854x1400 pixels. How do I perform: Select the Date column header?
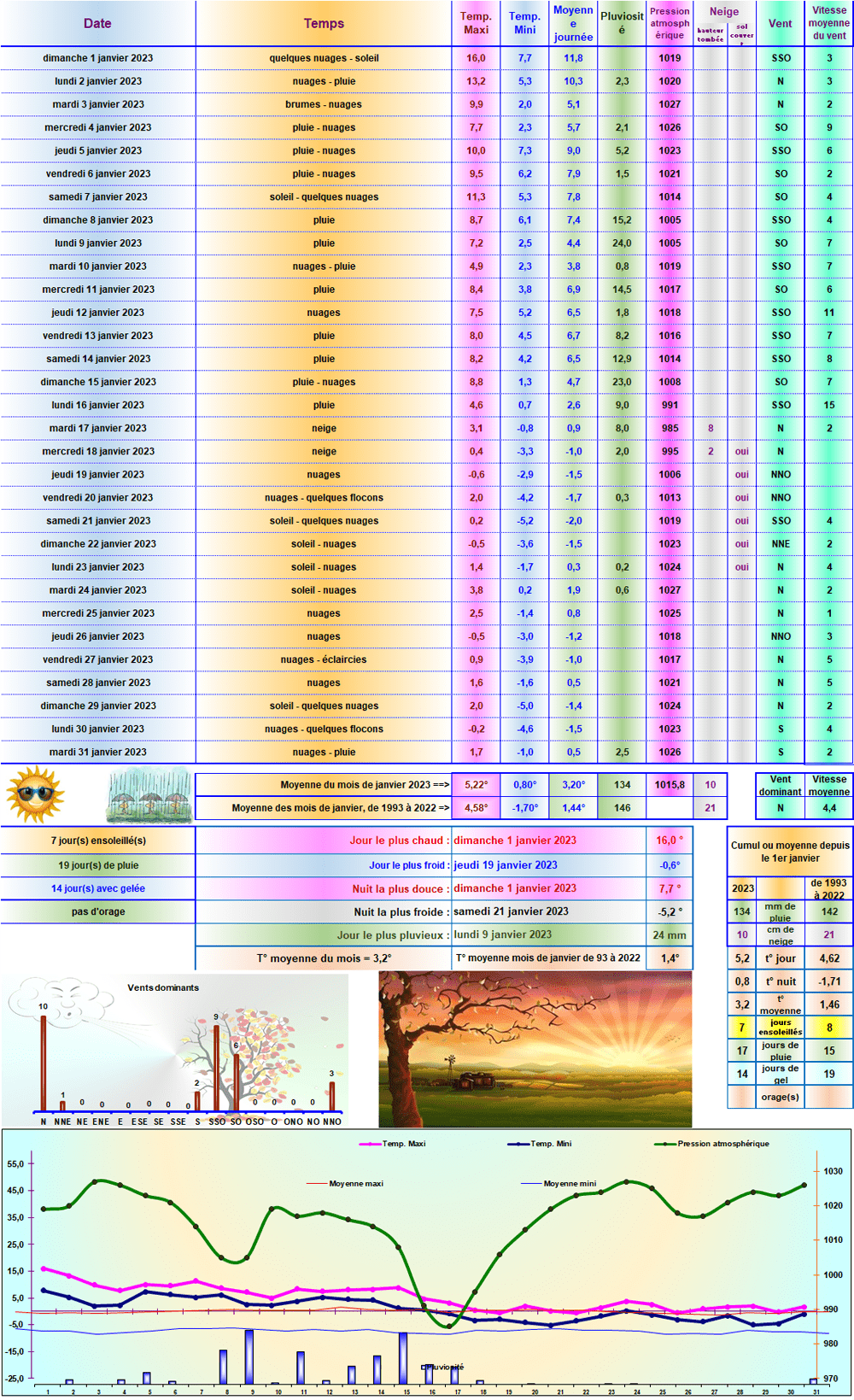(97, 24)
